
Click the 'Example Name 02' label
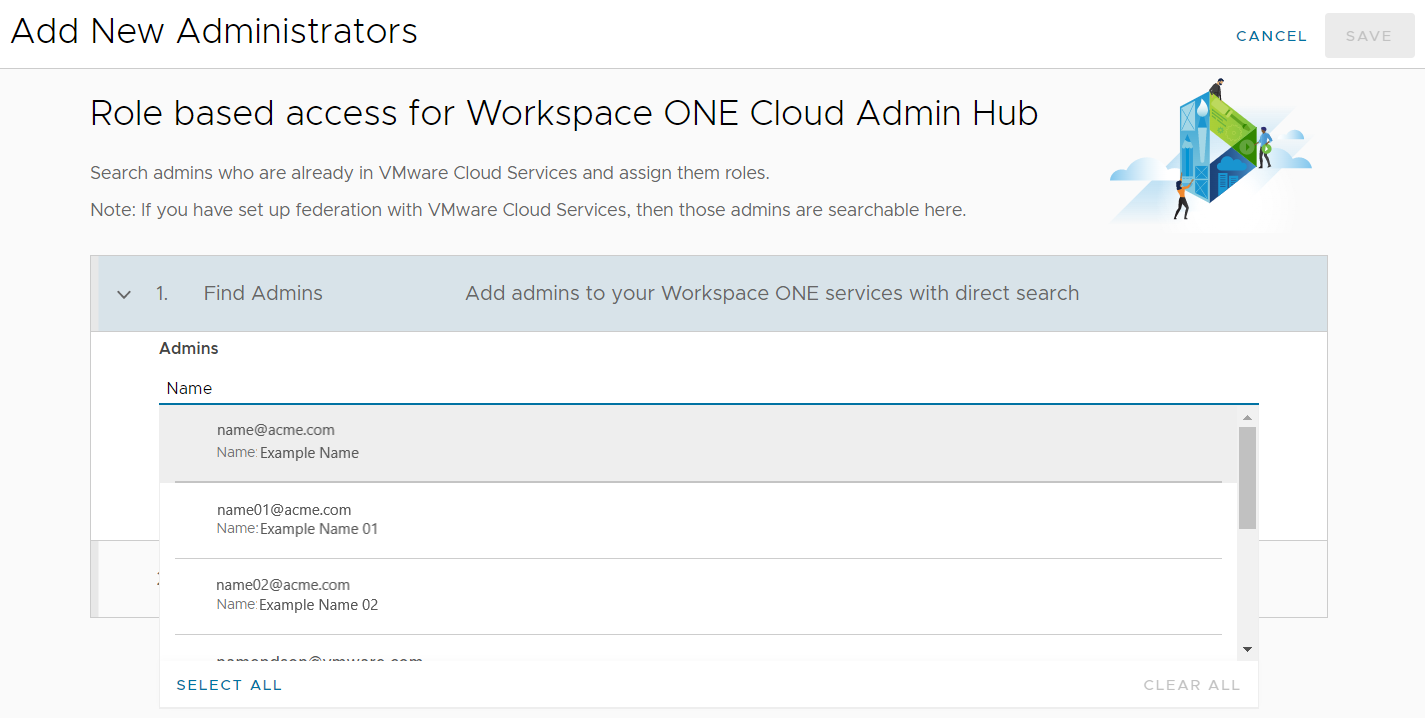(319, 605)
